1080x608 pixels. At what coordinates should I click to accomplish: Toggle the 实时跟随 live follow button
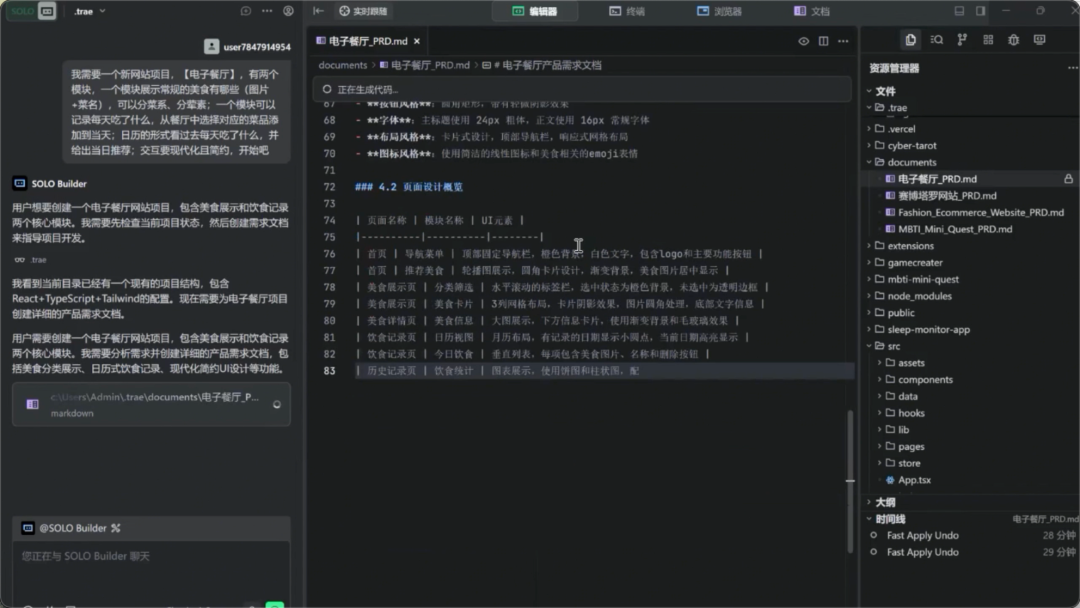(x=363, y=11)
